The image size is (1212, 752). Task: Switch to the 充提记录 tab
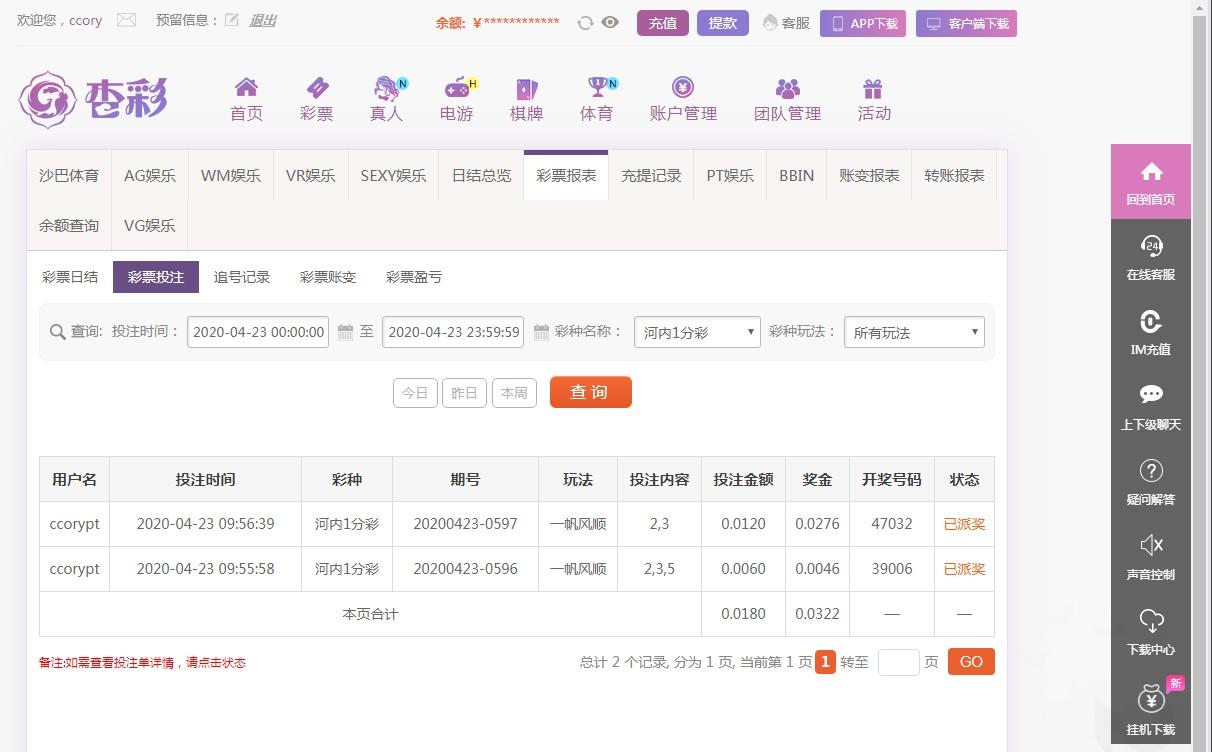point(651,175)
